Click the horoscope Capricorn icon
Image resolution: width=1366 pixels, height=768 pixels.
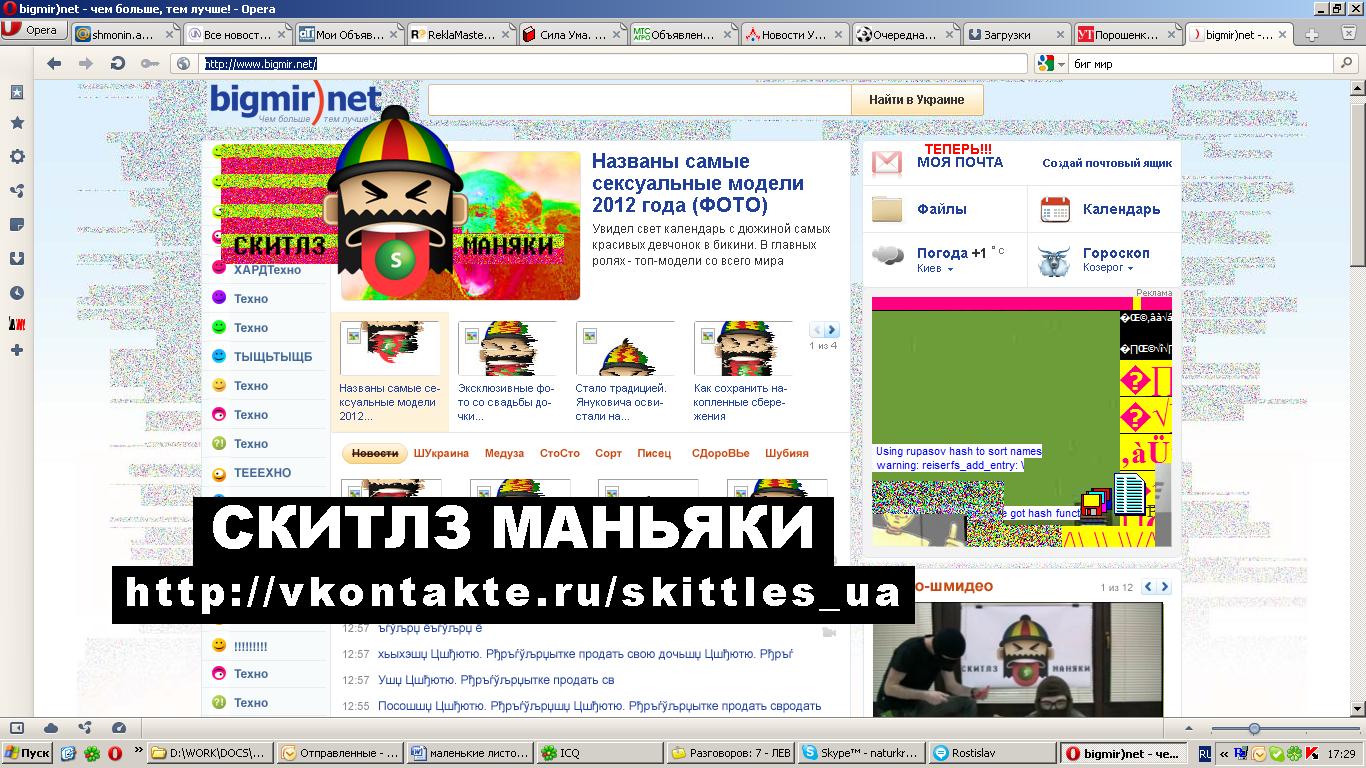tap(1054, 260)
